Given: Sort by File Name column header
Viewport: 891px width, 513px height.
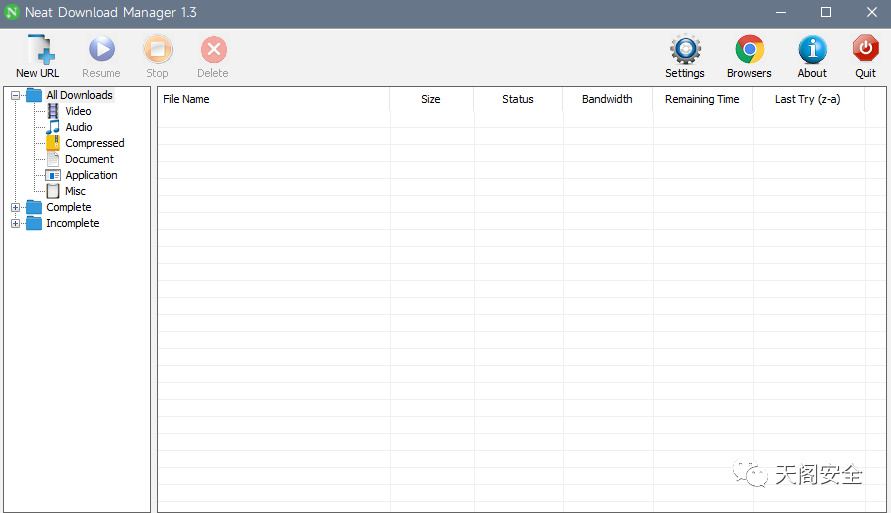Looking at the screenshot, I should tap(274, 99).
